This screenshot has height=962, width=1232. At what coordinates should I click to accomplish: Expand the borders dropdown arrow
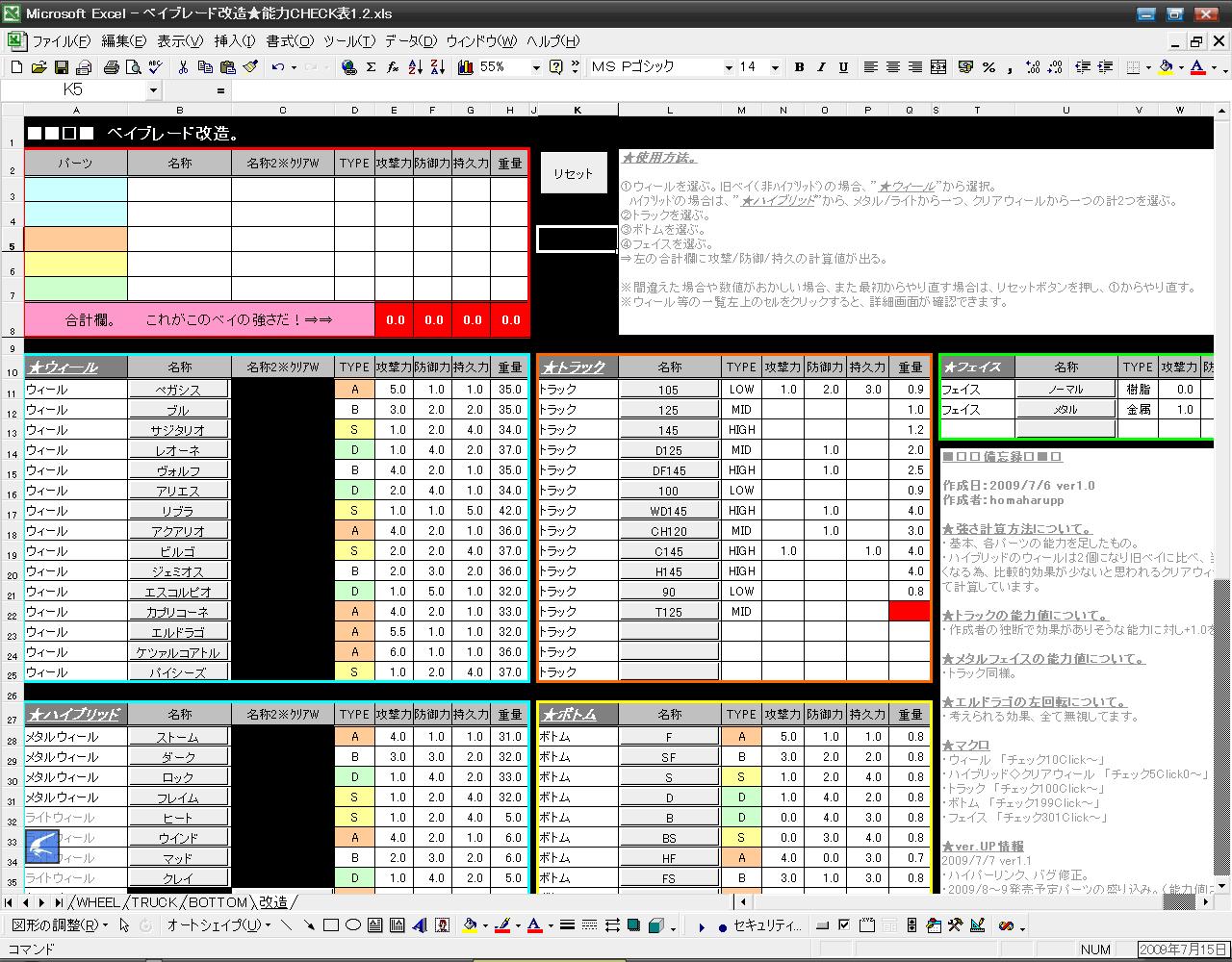point(1148,67)
